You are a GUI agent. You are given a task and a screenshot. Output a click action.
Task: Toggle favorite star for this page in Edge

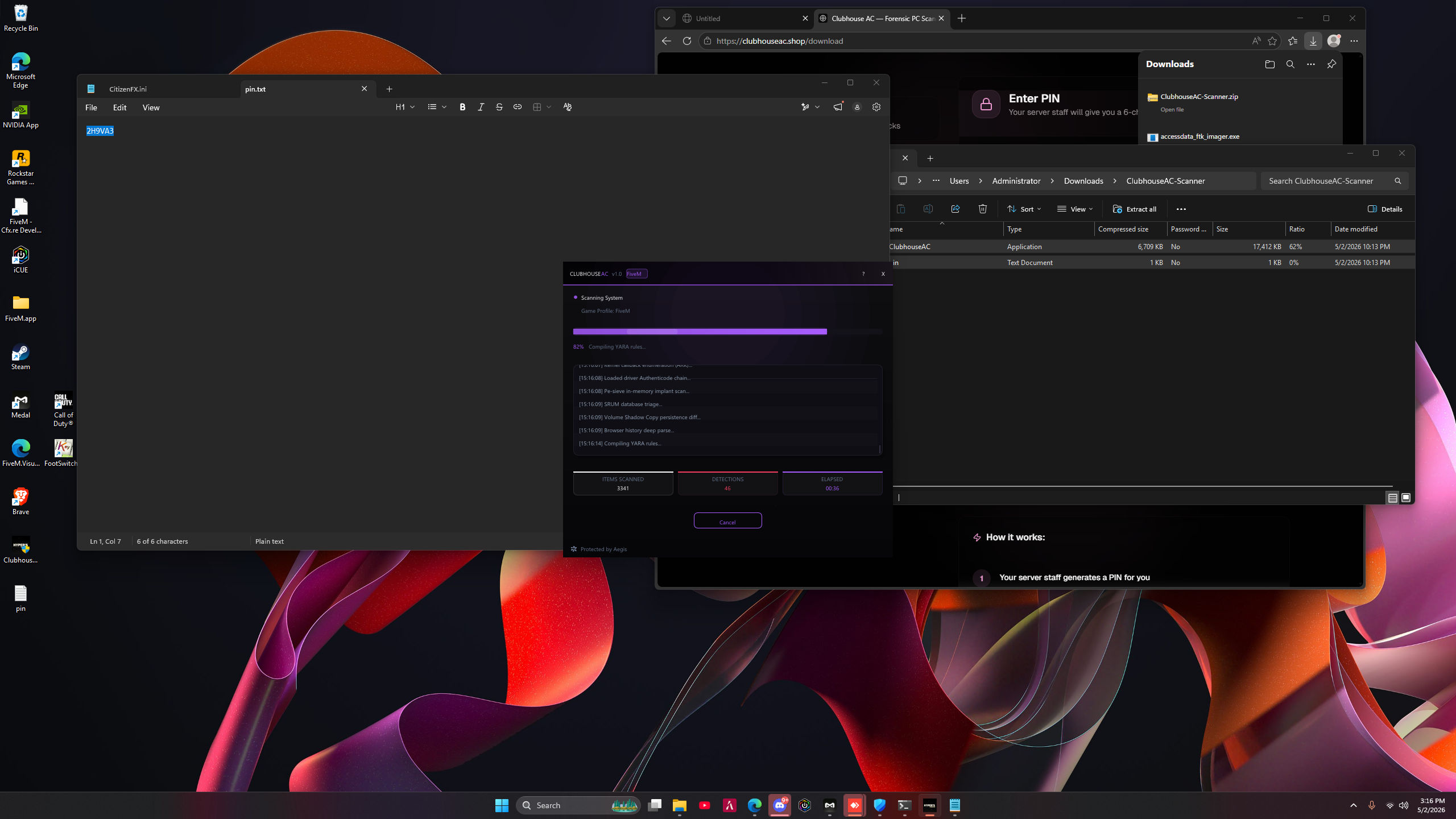[1272, 41]
